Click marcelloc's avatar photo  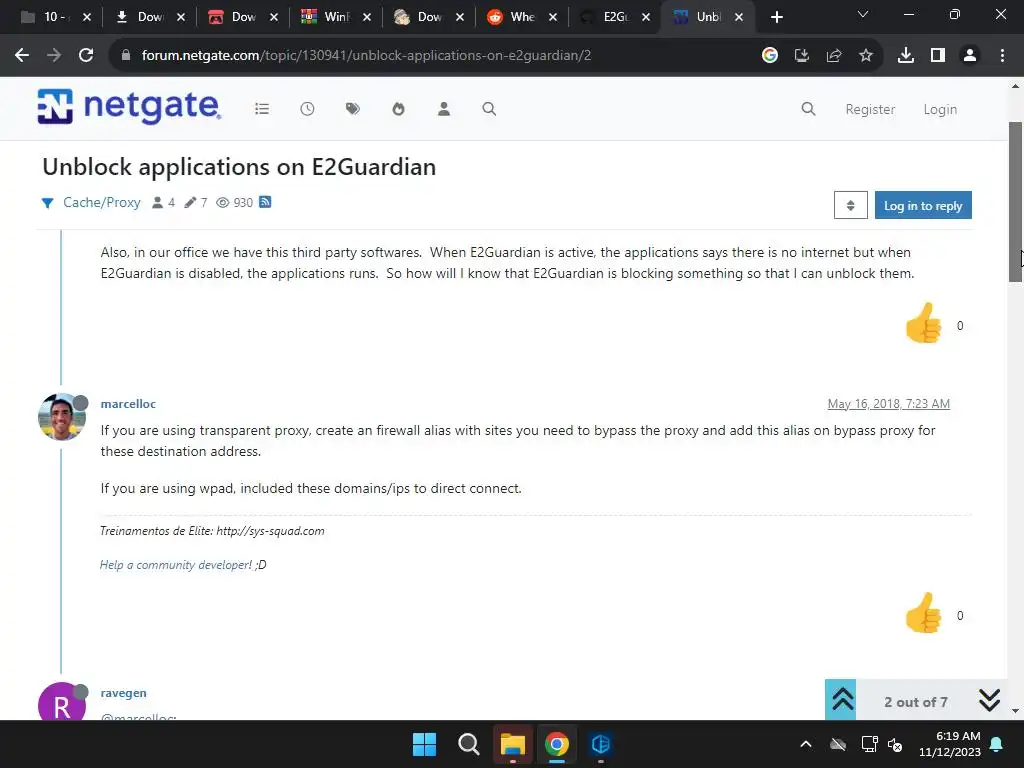coord(61,417)
